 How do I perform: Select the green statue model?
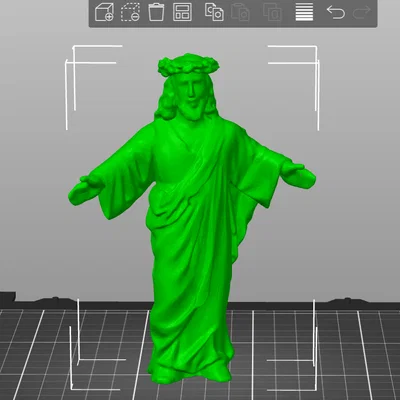[192, 218]
